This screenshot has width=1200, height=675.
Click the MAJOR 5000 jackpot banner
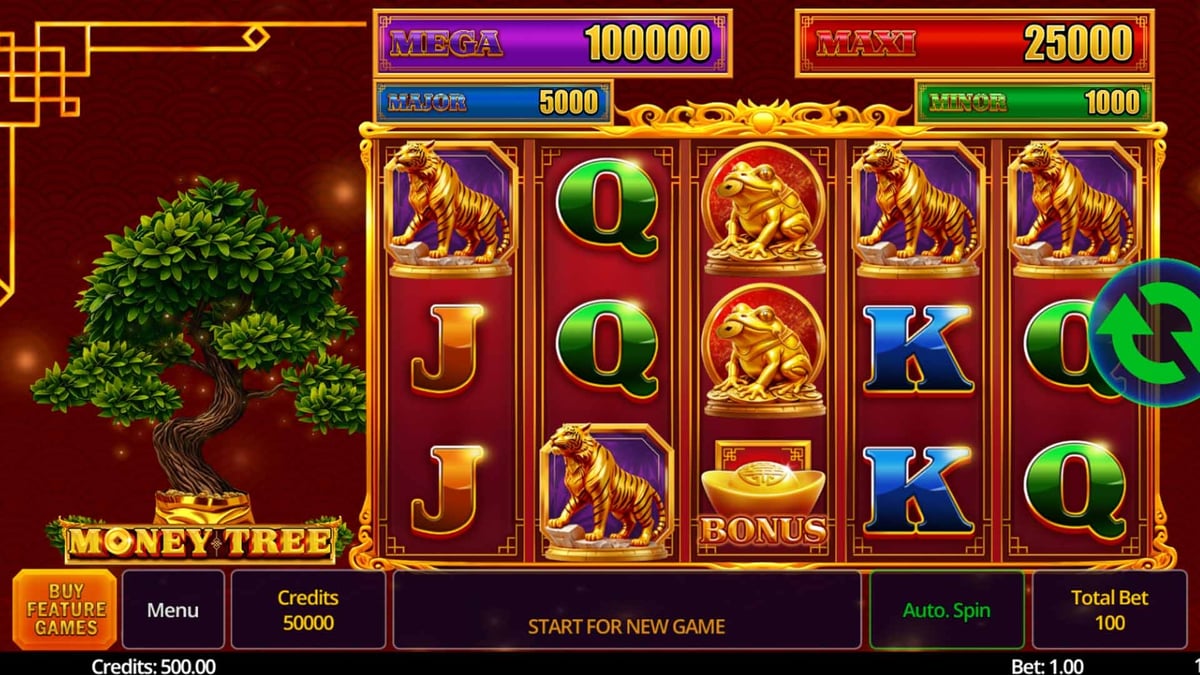point(493,102)
